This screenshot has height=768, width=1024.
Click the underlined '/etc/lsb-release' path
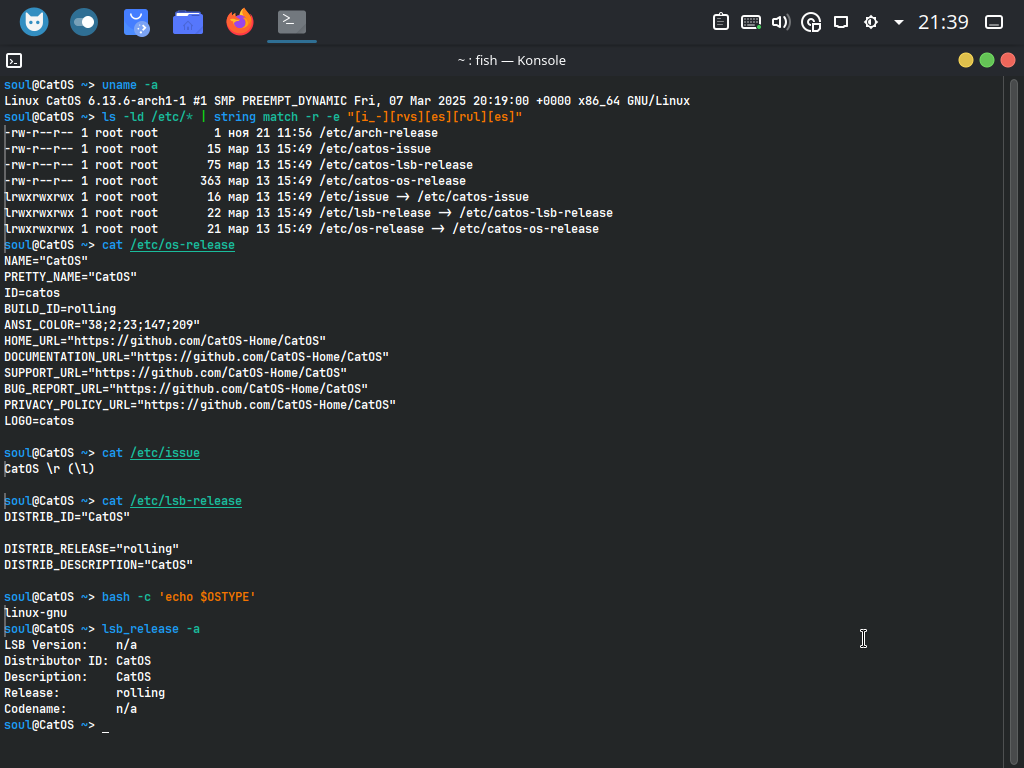[185, 501]
